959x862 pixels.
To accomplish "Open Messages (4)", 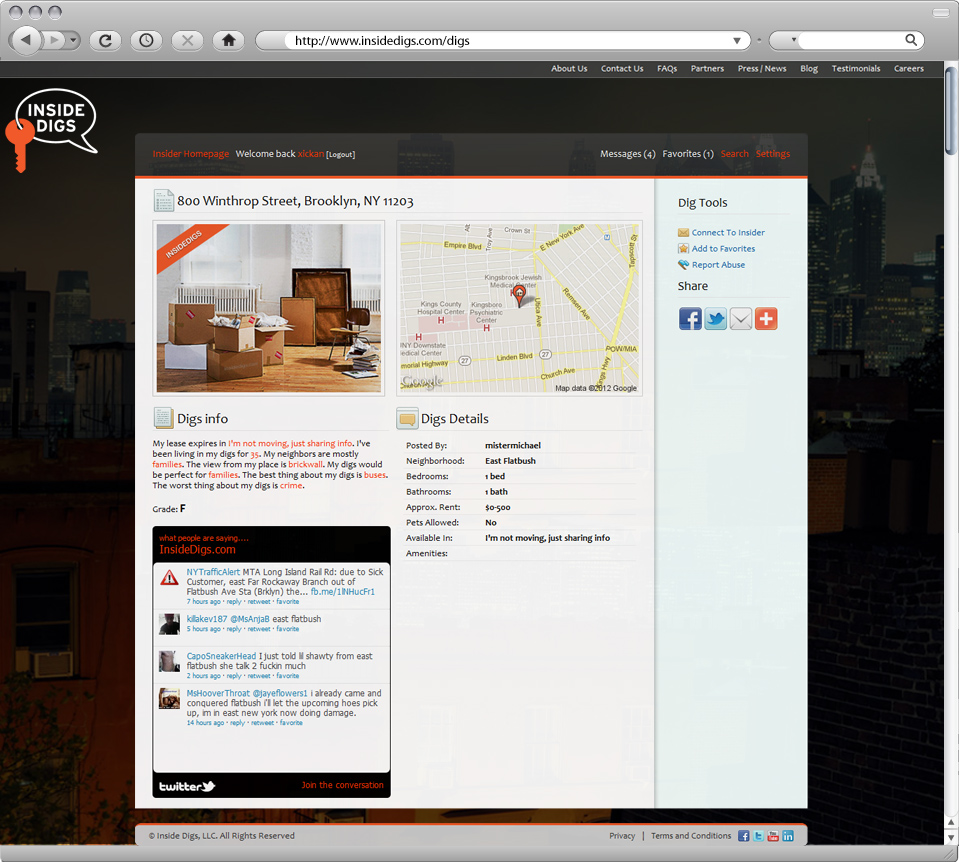I will [628, 154].
